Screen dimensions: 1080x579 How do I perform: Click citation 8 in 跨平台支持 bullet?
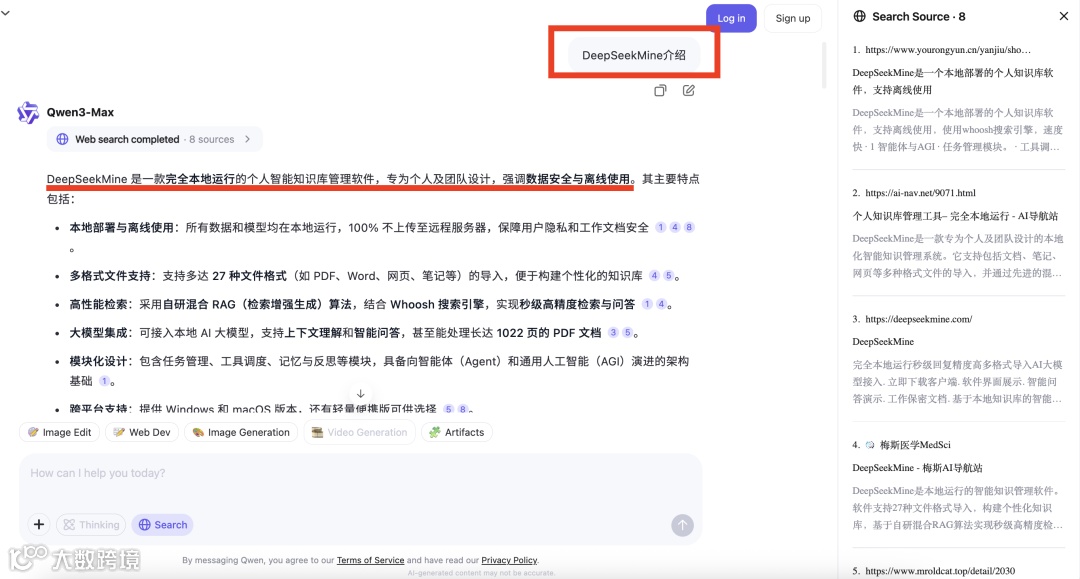[x=463, y=409]
